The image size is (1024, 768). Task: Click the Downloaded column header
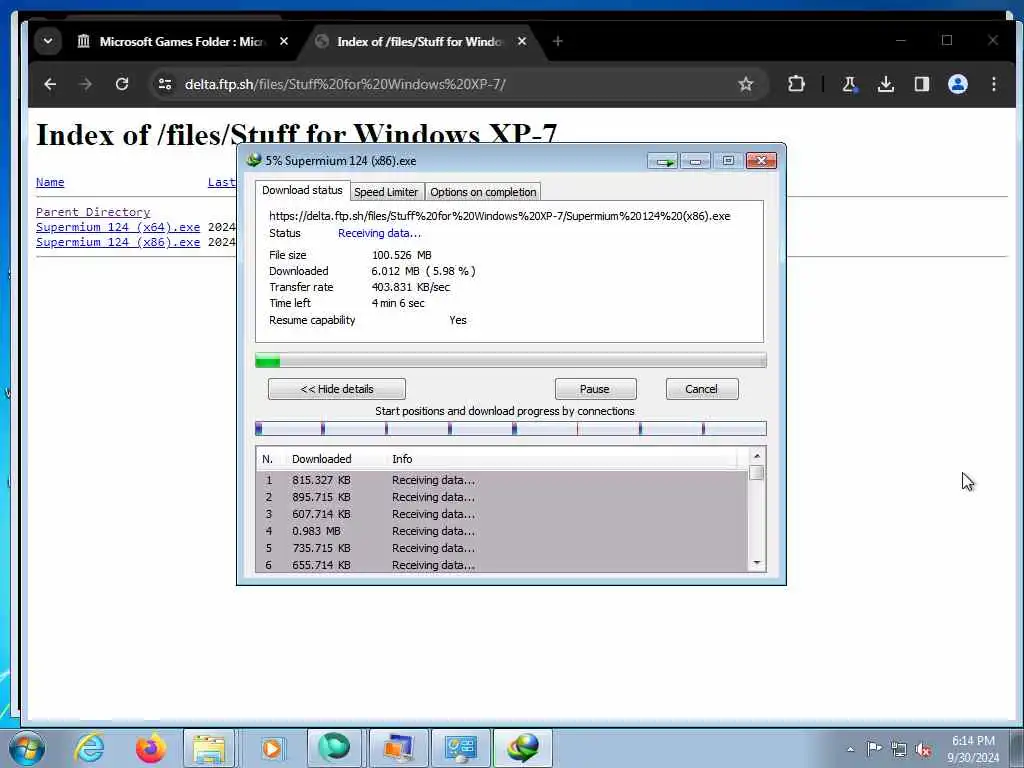click(x=336, y=459)
